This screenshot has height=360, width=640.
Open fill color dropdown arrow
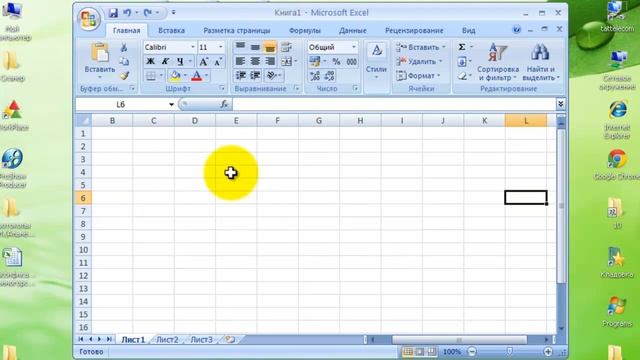[185, 76]
